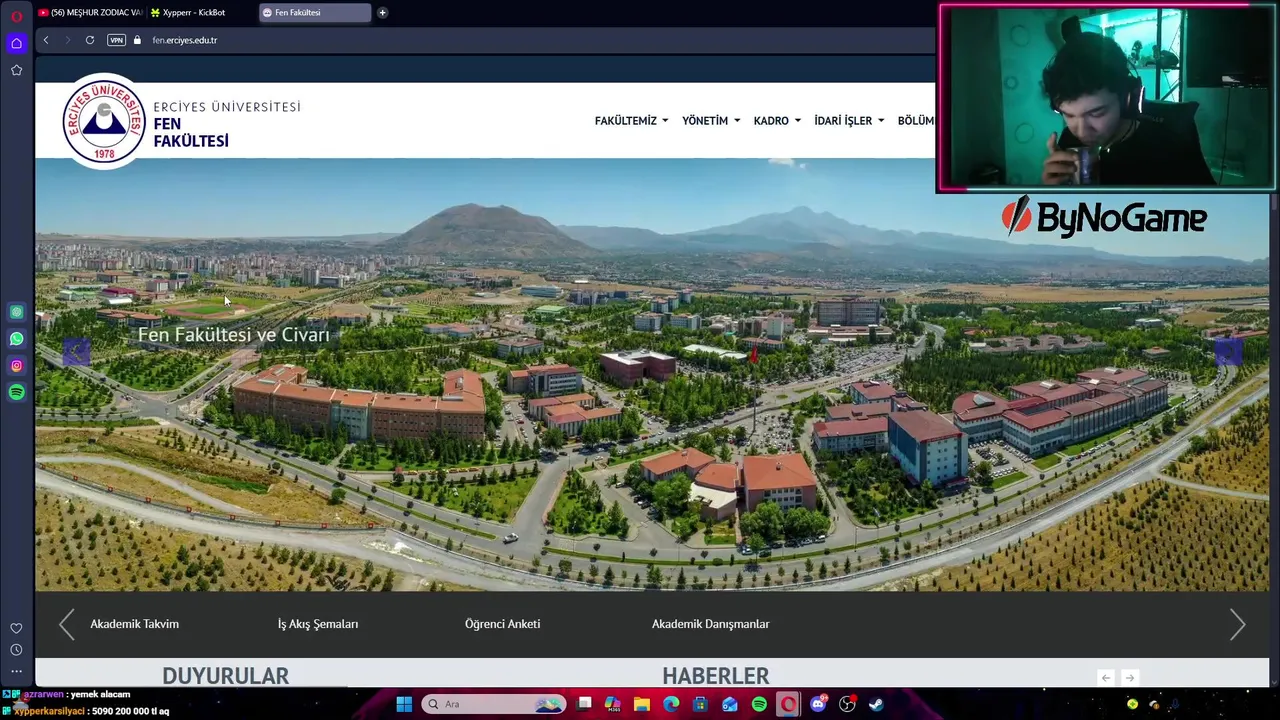Launch Steam from the taskbar

click(x=876, y=704)
